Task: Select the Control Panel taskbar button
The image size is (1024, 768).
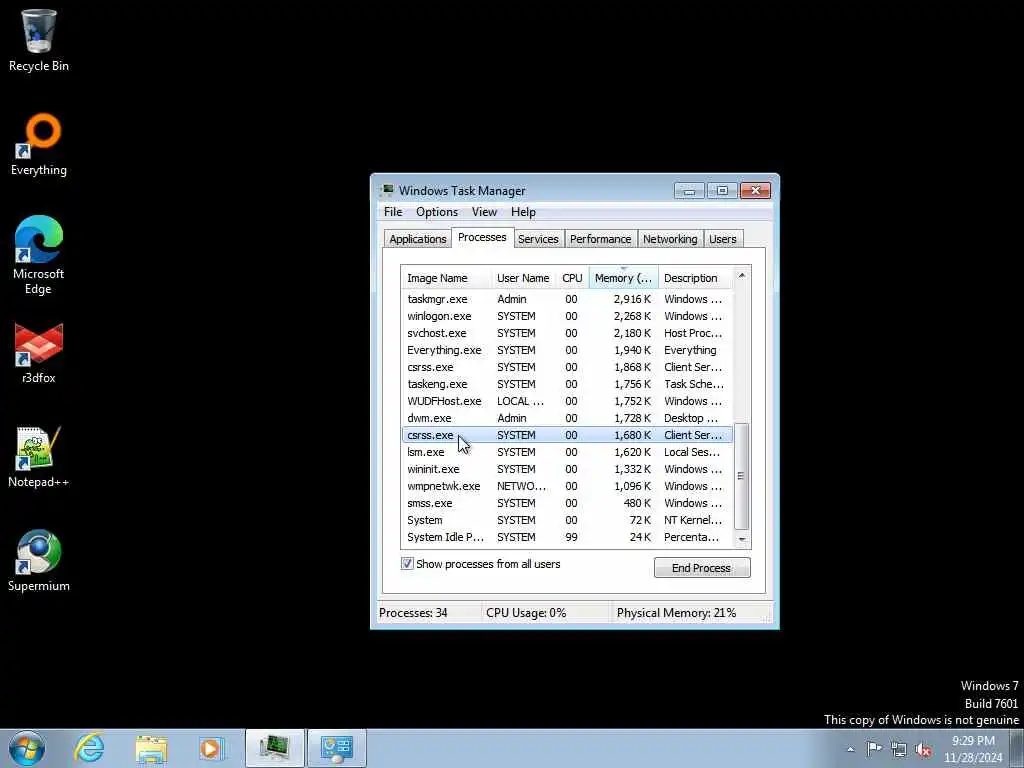Action: [x=337, y=748]
